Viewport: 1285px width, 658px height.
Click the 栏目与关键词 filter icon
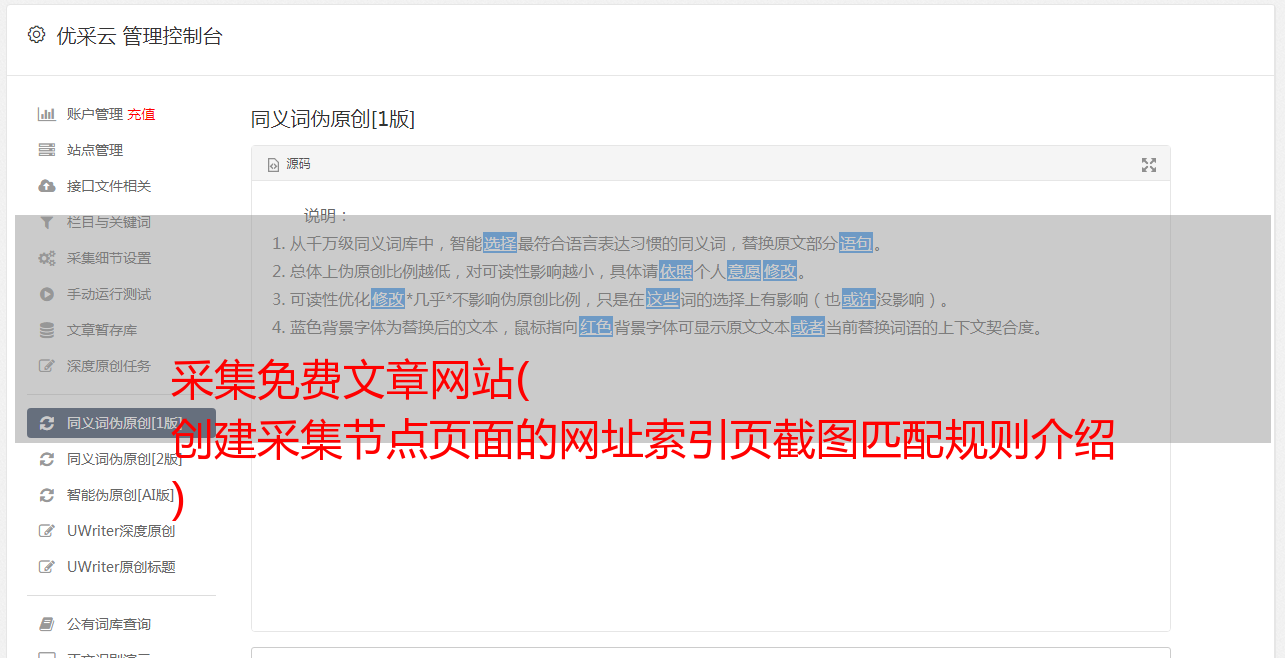(46, 222)
